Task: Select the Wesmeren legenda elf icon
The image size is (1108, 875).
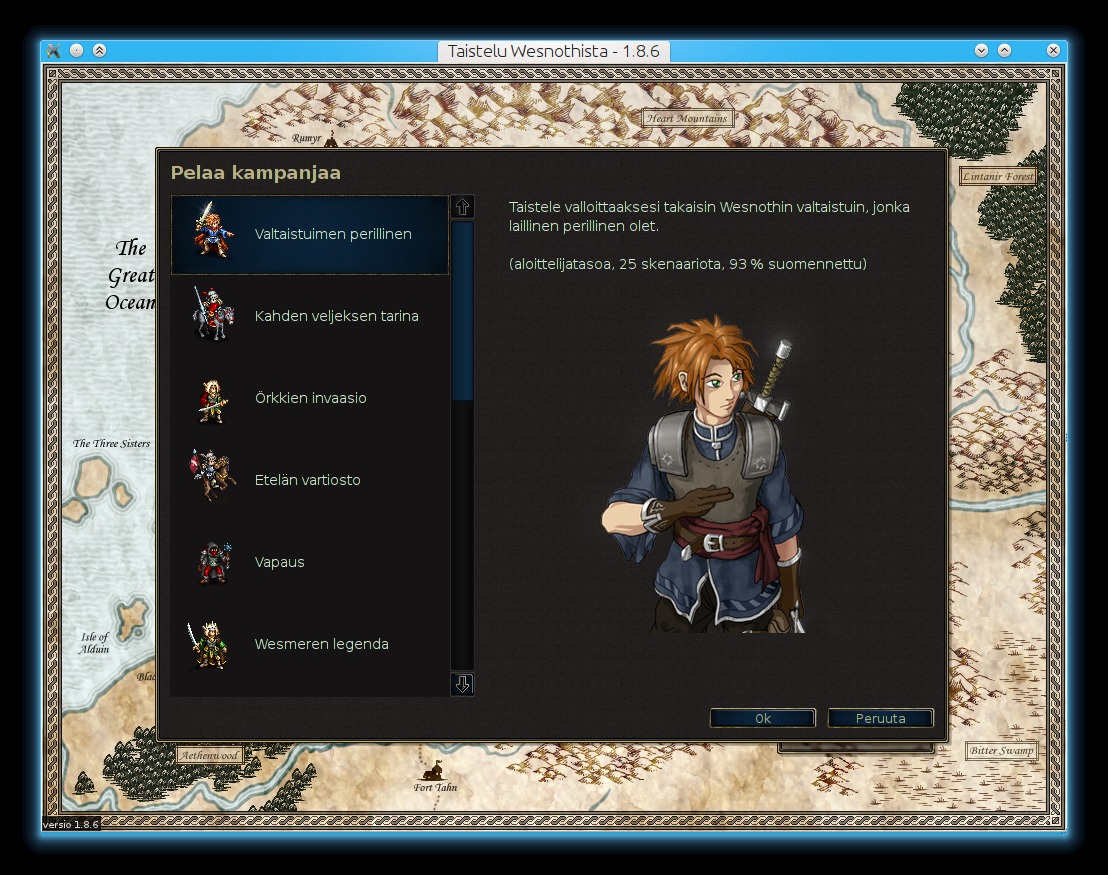Action: [208, 645]
